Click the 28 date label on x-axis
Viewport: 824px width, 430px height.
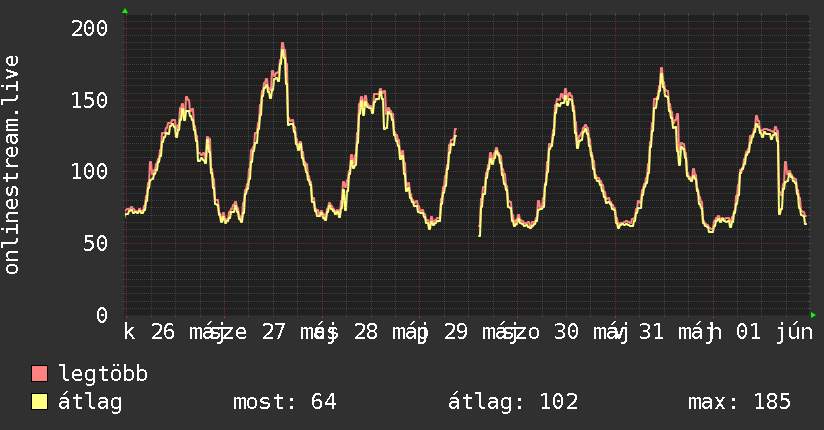[x=366, y=332]
